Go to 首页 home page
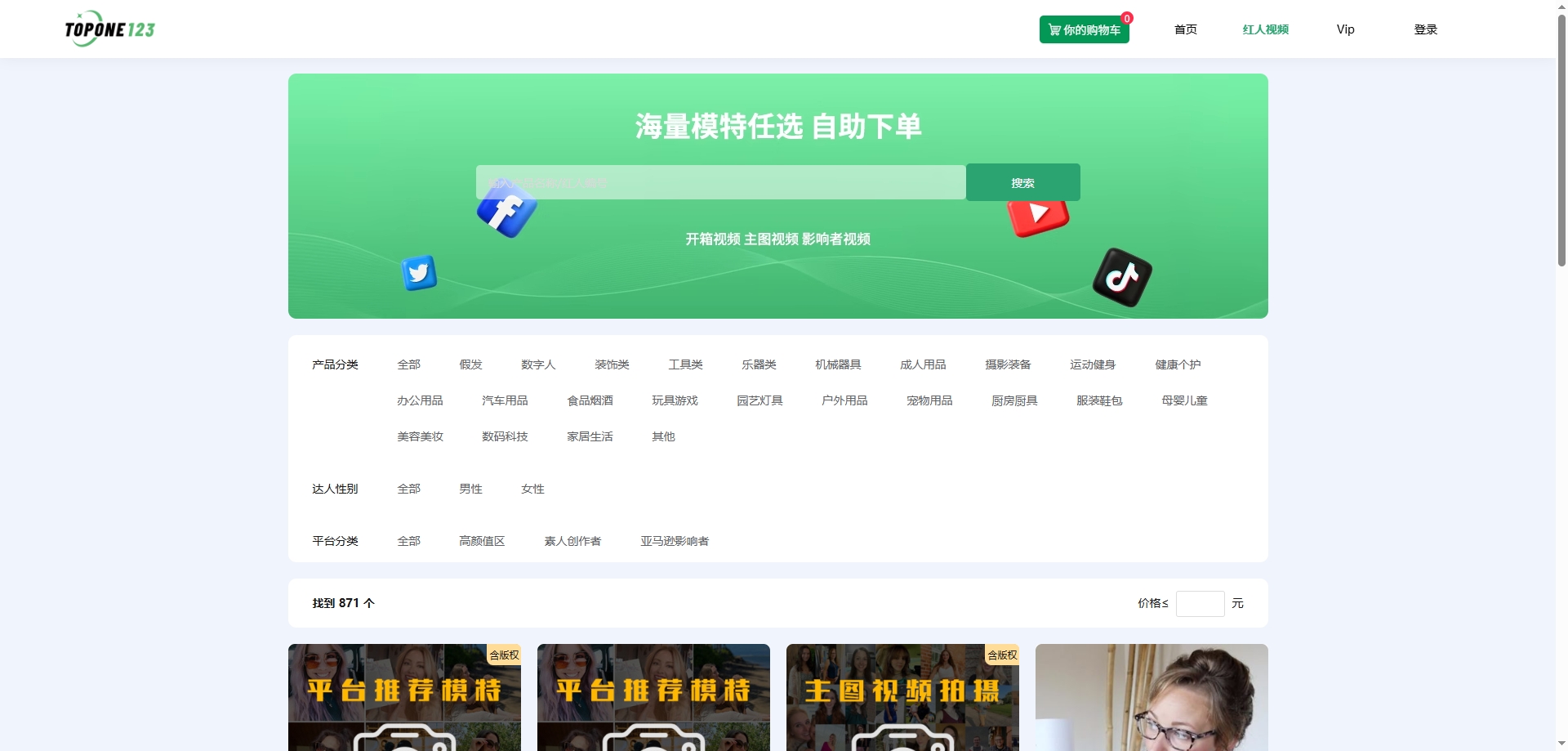 [1185, 29]
